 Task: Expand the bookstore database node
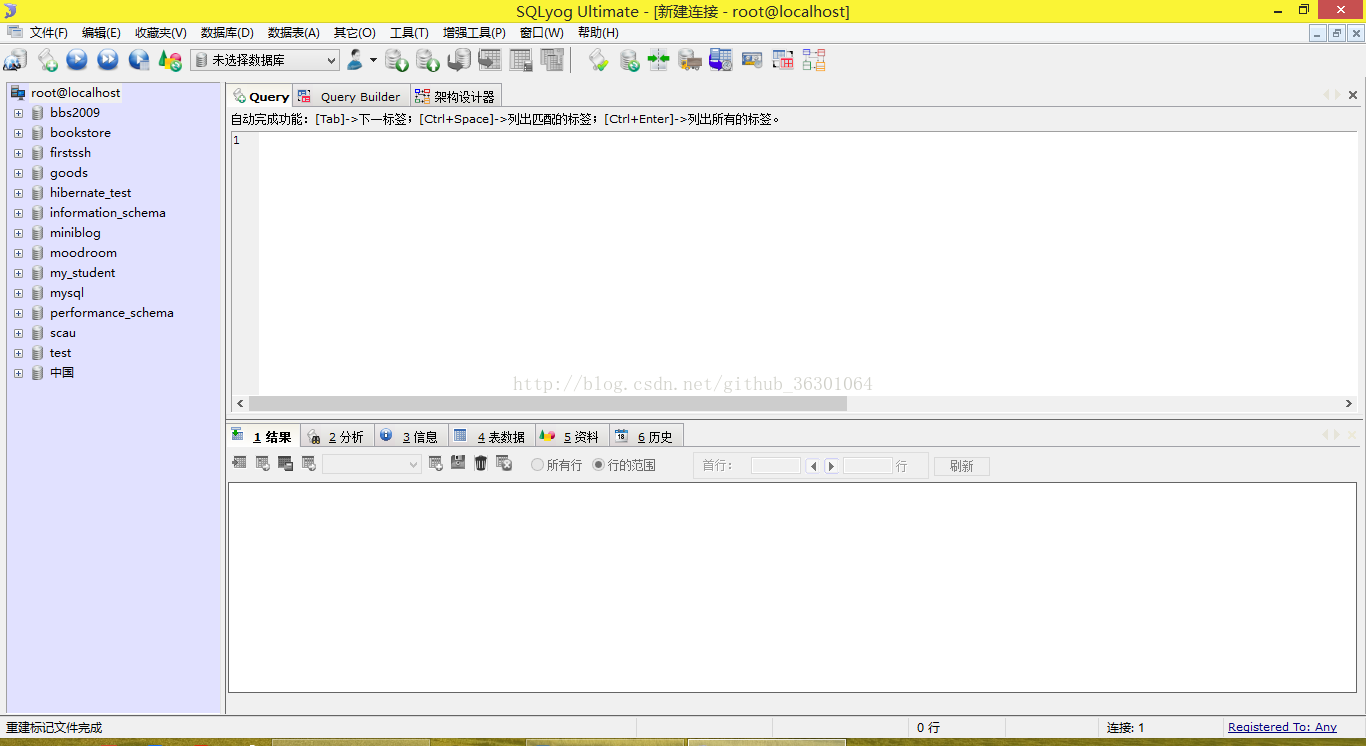pos(18,133)
